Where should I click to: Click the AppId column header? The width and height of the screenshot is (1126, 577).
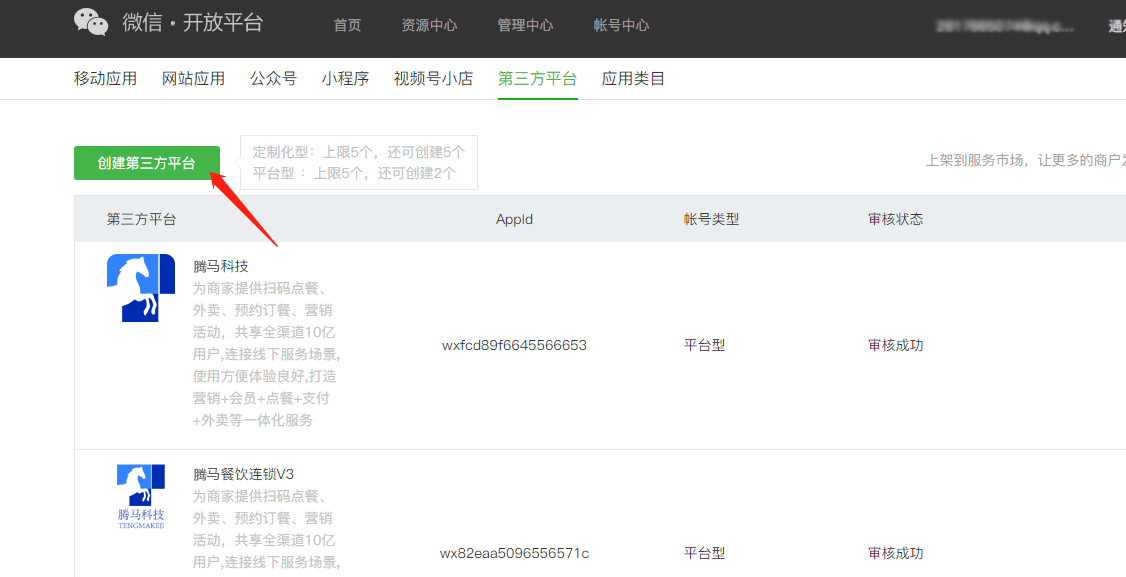(x=514, y=219)
